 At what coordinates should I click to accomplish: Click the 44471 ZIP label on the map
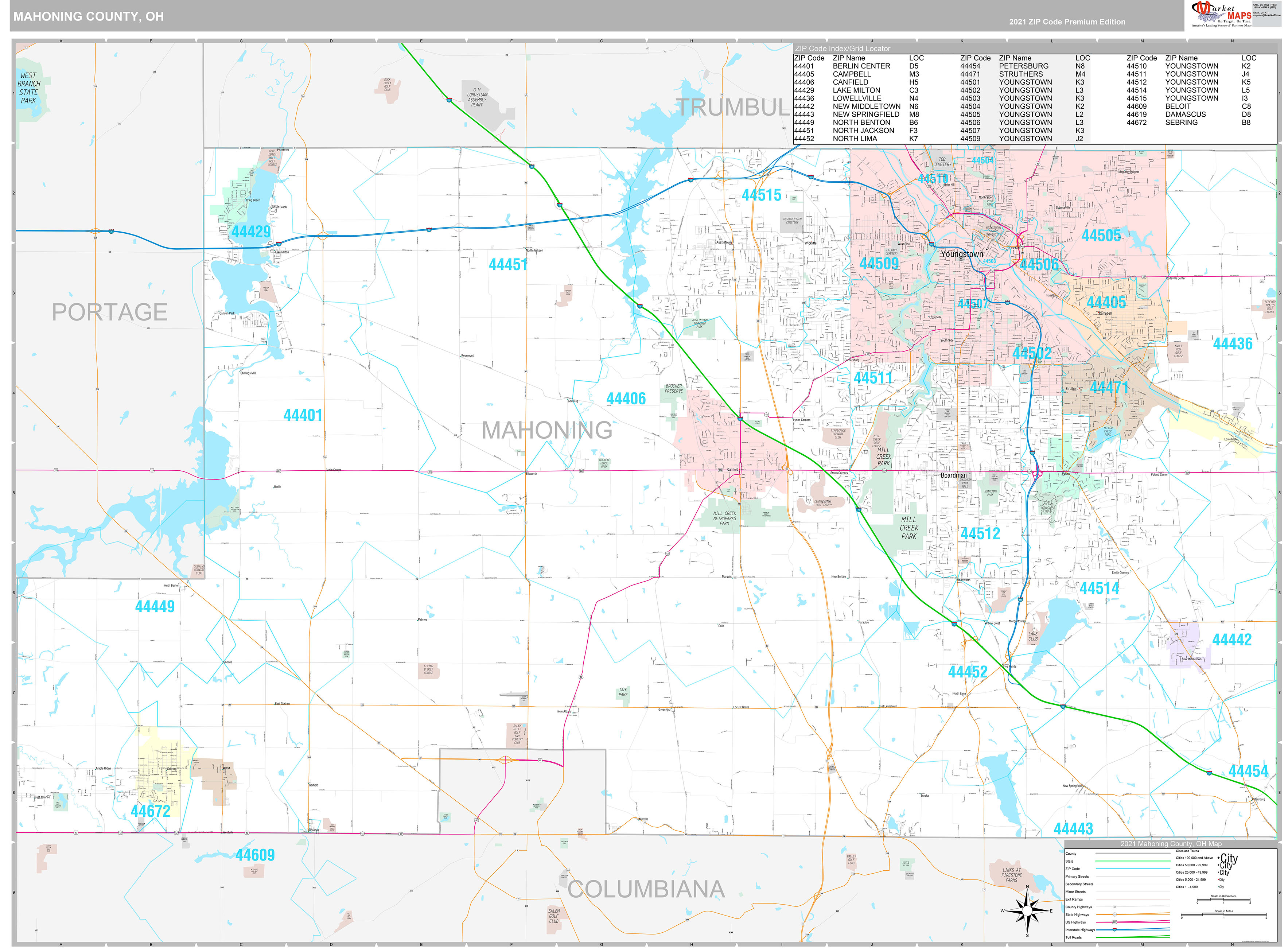[1109, 387]
